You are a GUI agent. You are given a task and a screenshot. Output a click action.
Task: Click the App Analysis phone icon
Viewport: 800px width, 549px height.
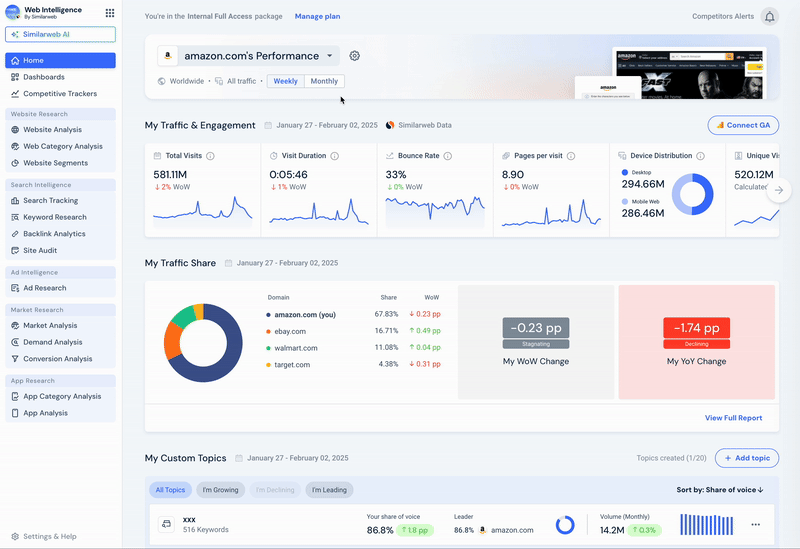point(15,413)
